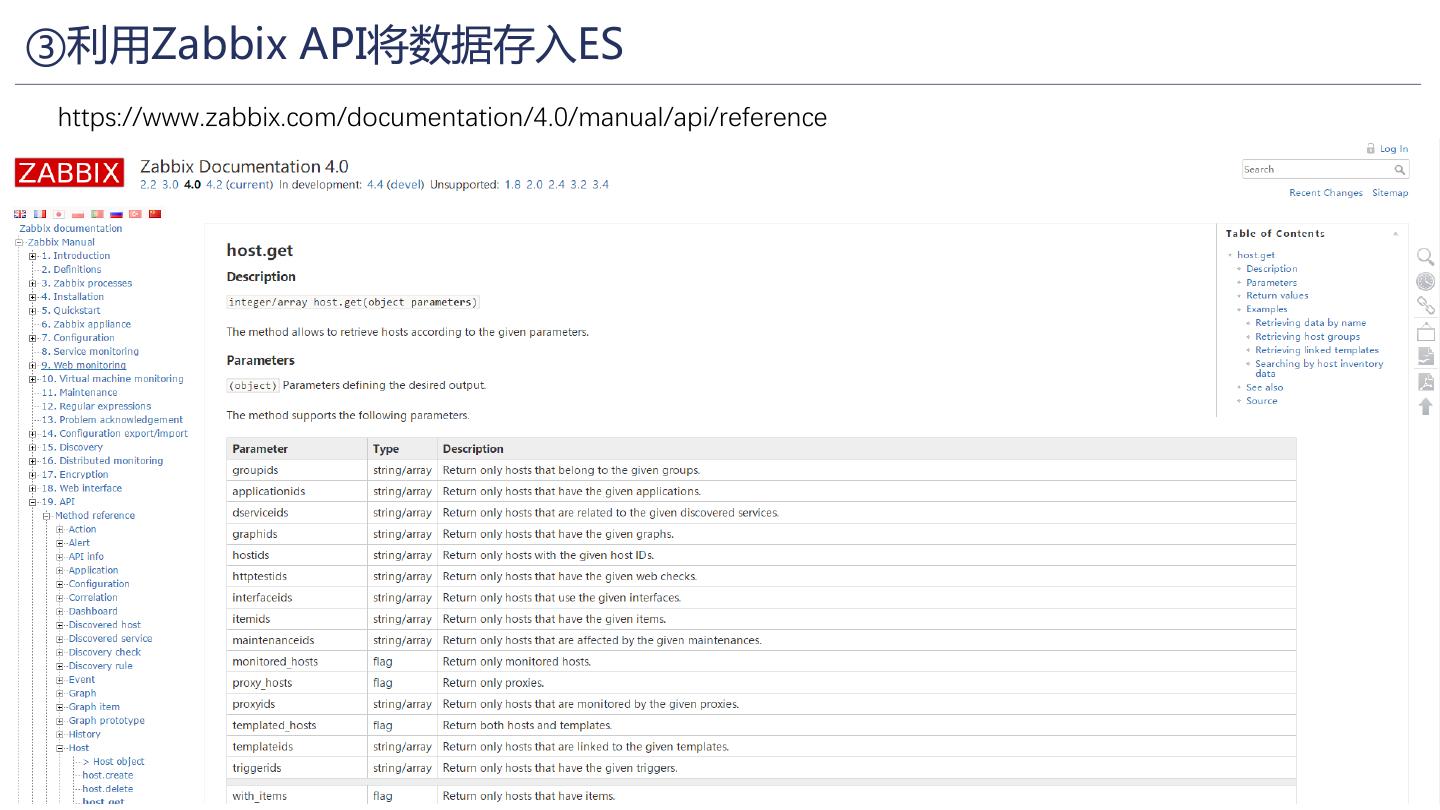Open 2. Definitions in the tree

[x=71, y=270]
